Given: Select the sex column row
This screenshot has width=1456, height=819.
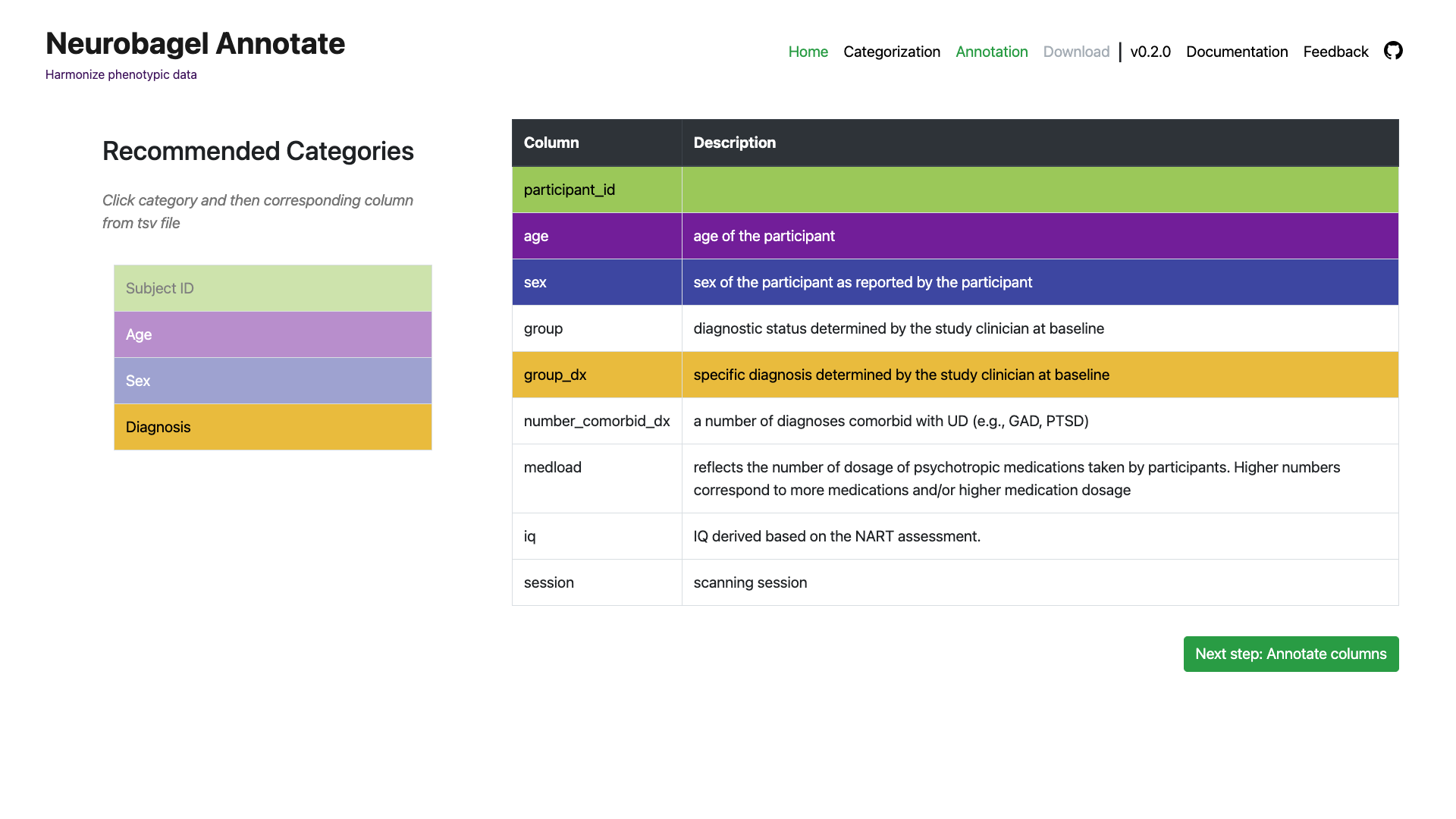Looking at the screenshot, I should pos(758,282).
